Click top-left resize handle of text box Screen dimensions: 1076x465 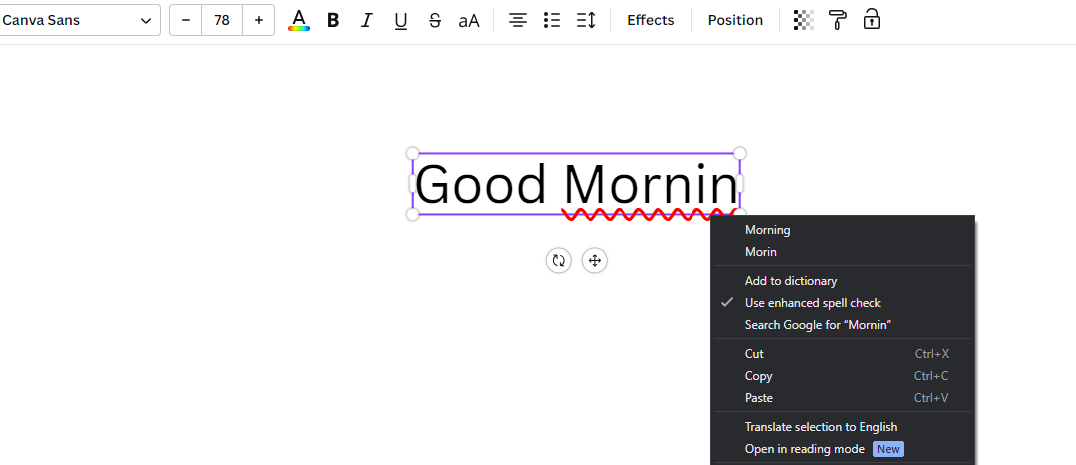click(x=412, y=153)
